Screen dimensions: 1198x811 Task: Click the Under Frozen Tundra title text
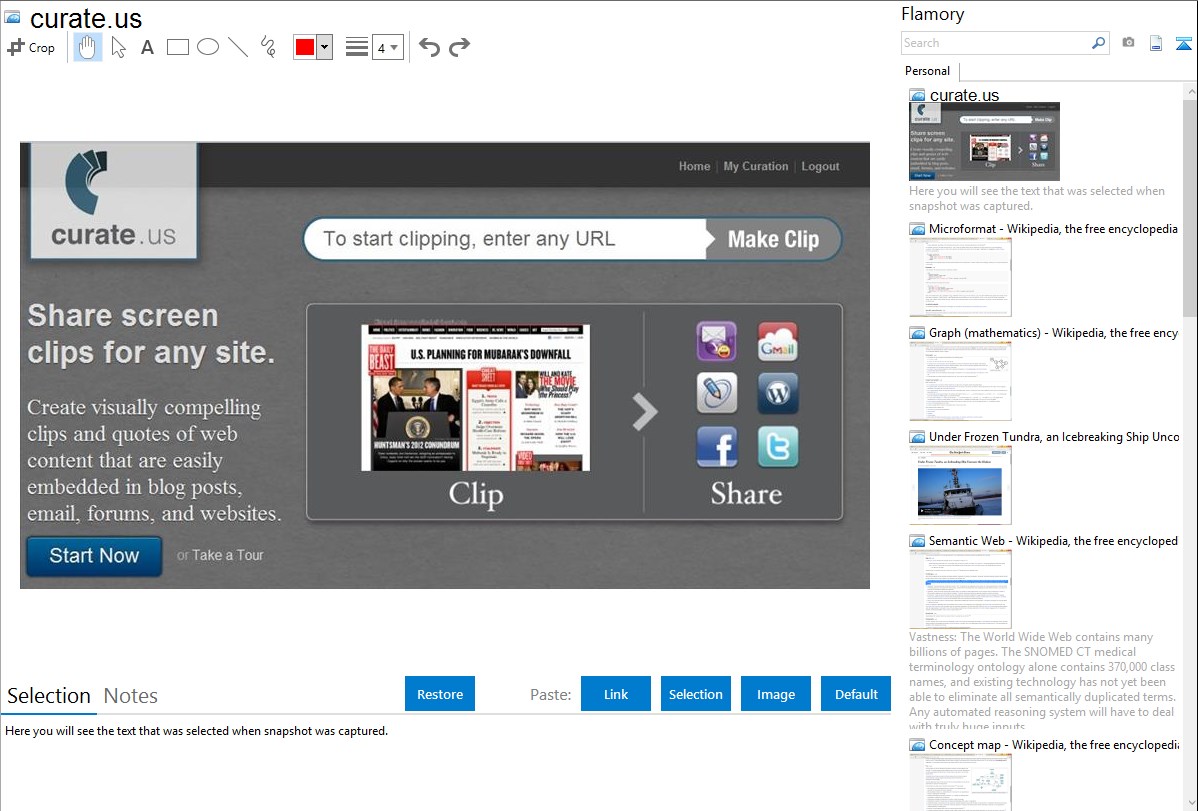(x=1054, y=436)
